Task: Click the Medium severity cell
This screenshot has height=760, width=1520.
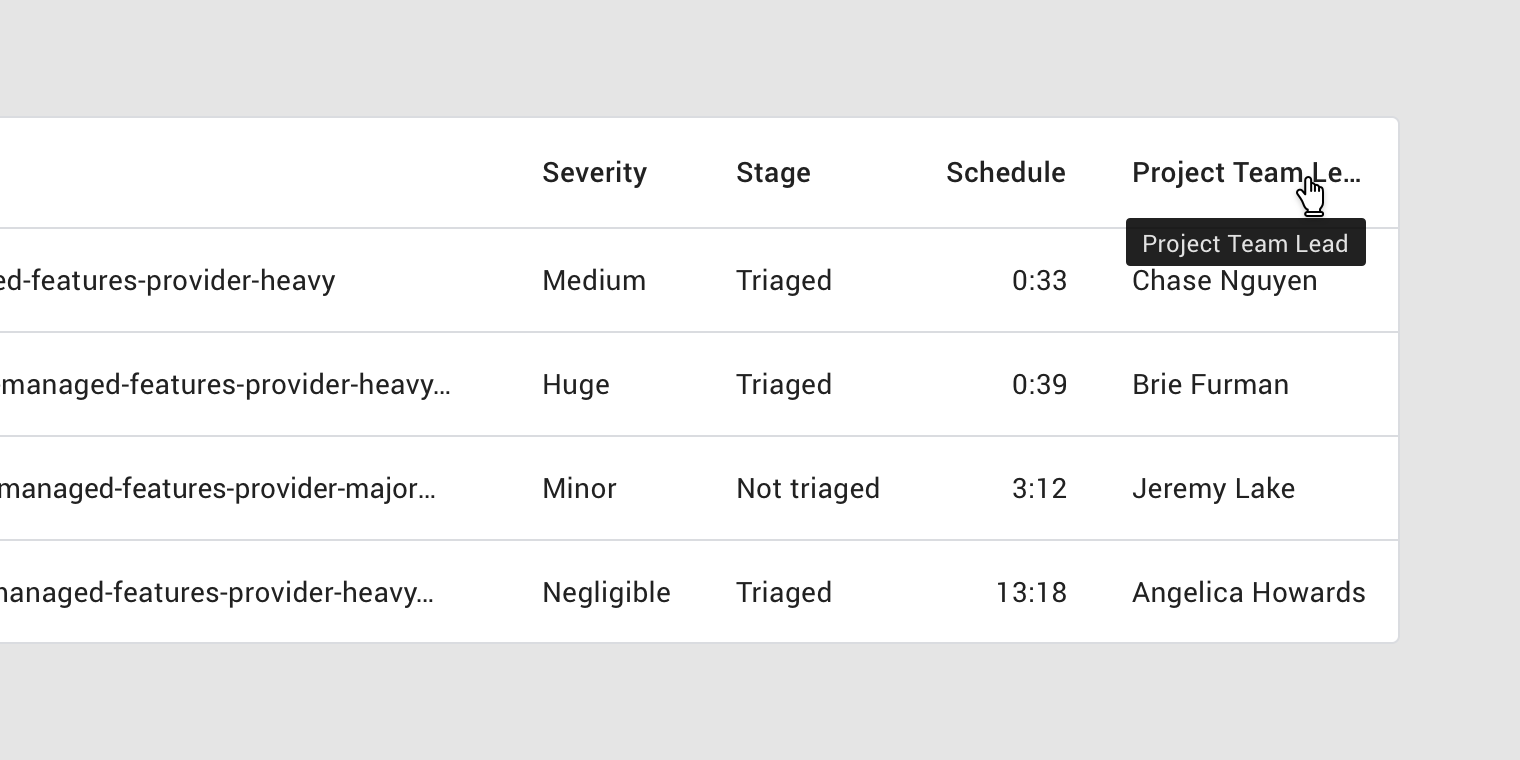Action: point(594,281)
